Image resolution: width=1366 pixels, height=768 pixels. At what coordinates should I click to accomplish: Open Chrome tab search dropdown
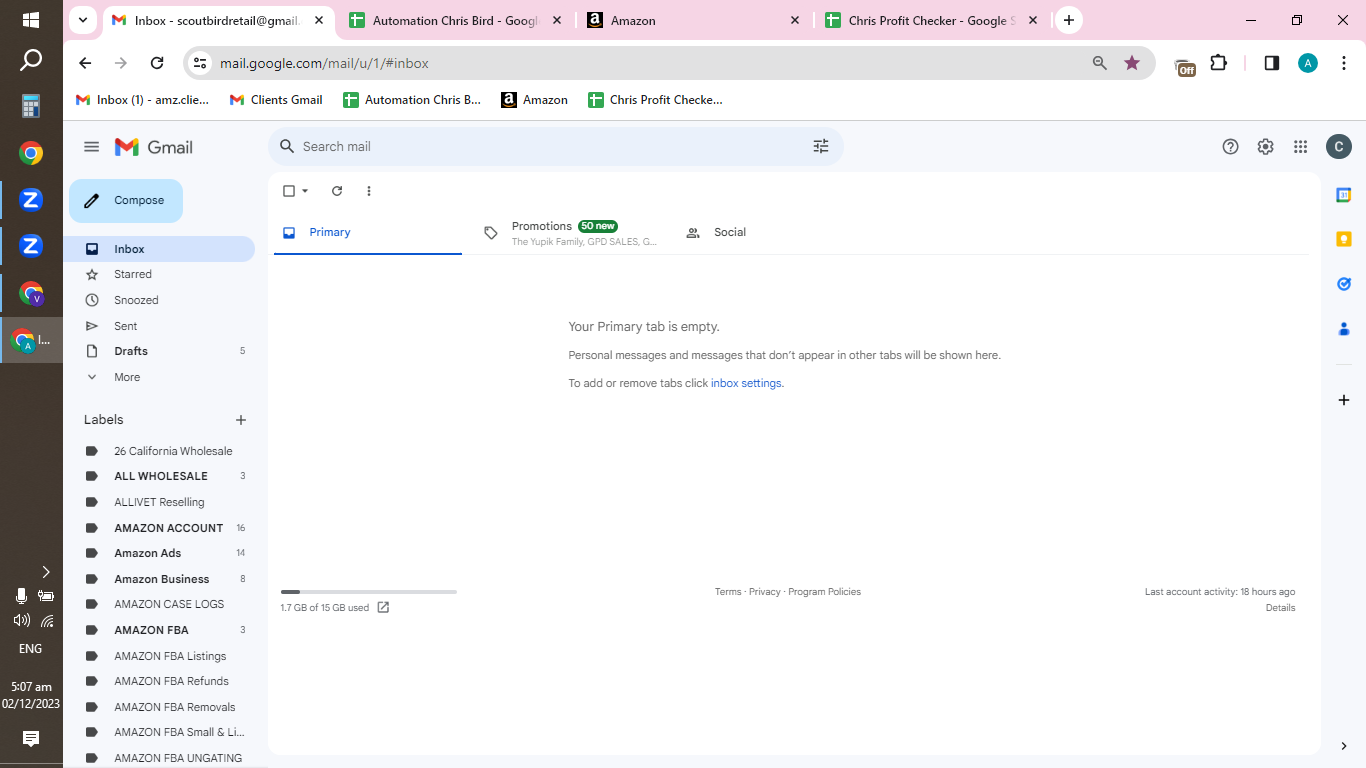point(83,20)
